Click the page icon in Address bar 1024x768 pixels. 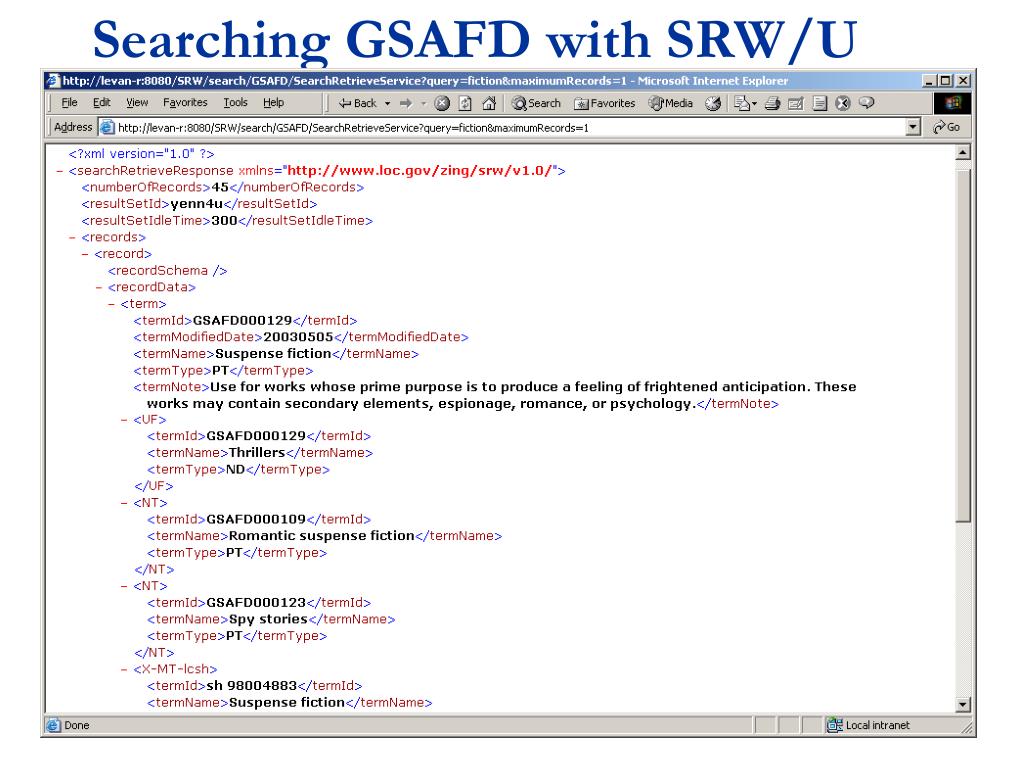click(107, 127)
